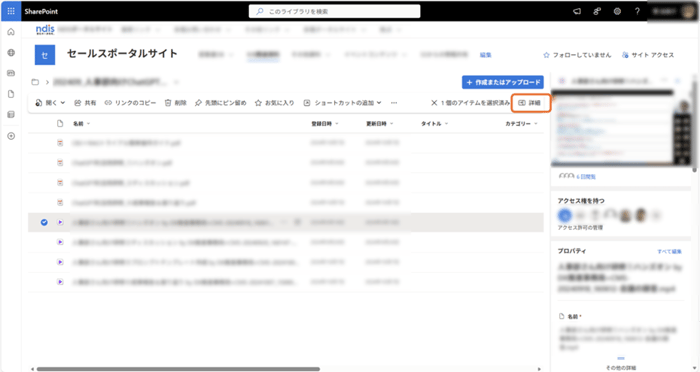The image size is (700, 372).
Task: Open the Settings gear
Action: click(617, 12)
